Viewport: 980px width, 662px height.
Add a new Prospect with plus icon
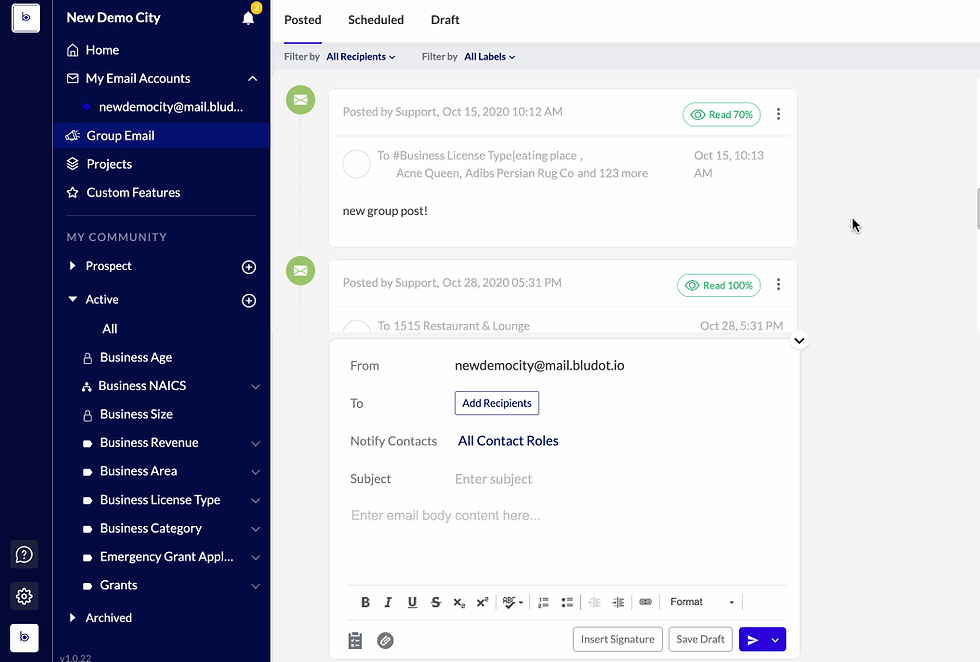coord(249,267)
